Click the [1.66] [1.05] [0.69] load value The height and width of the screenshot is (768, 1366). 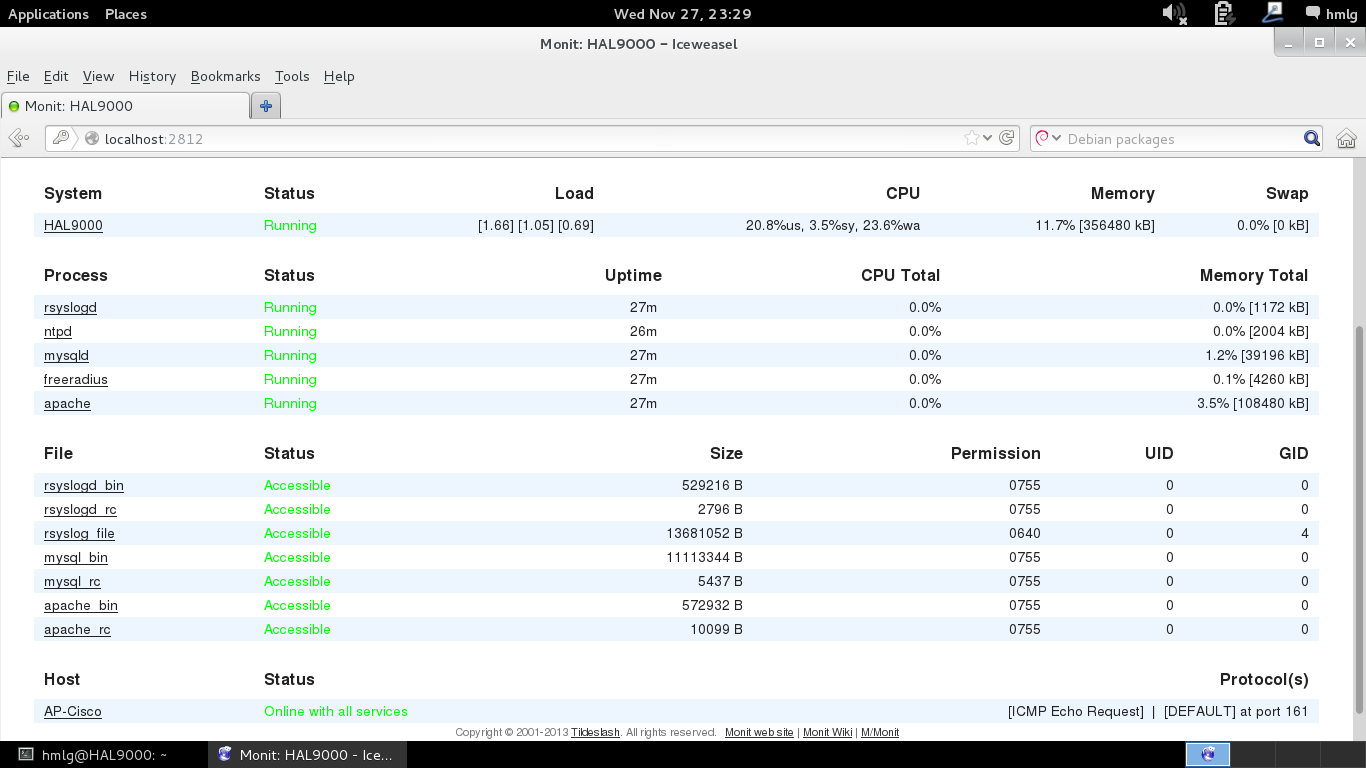coord(536,225)
